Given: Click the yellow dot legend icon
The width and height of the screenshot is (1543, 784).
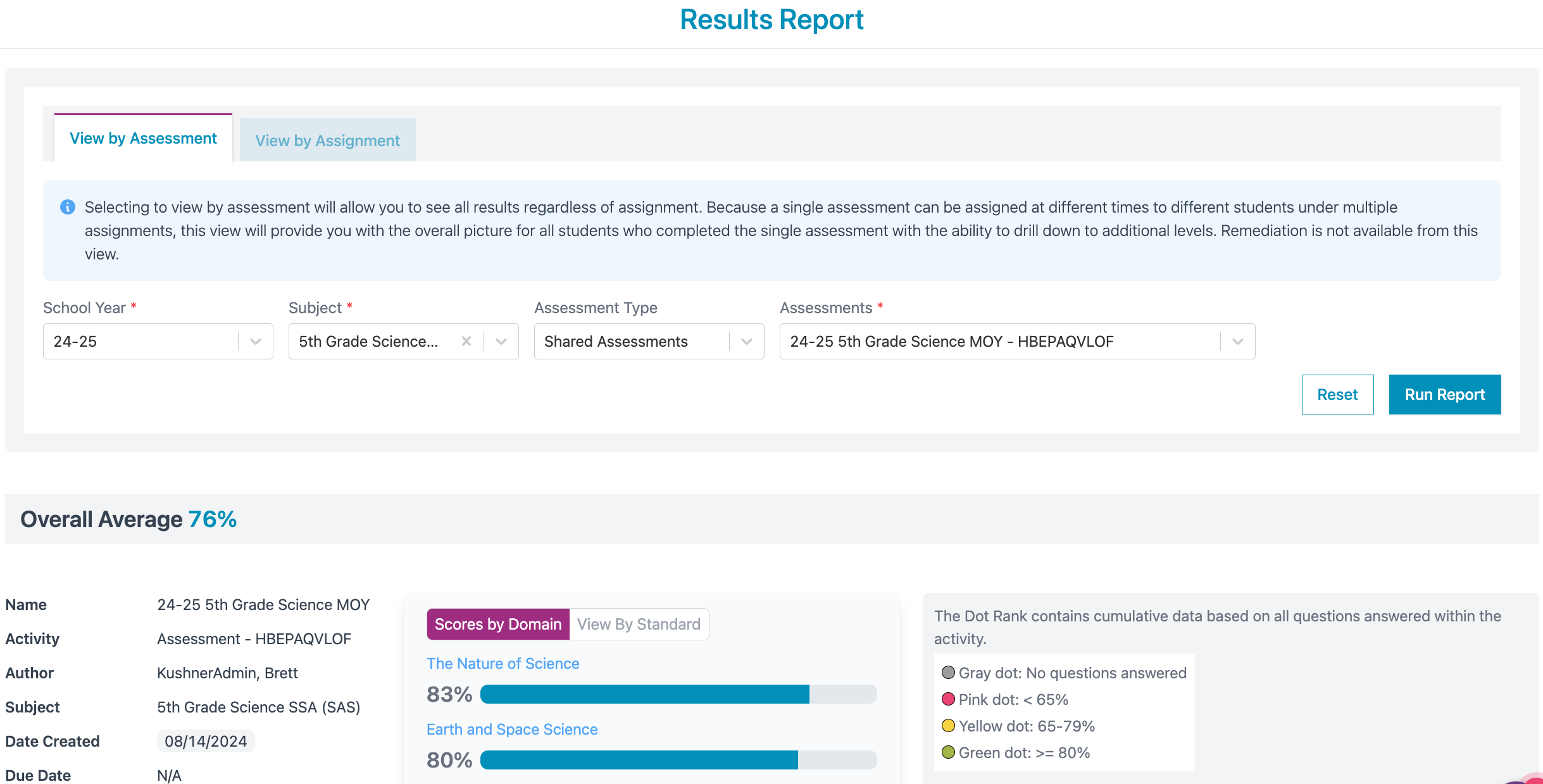Looking at the screenshot, I should tap(948, 725).
